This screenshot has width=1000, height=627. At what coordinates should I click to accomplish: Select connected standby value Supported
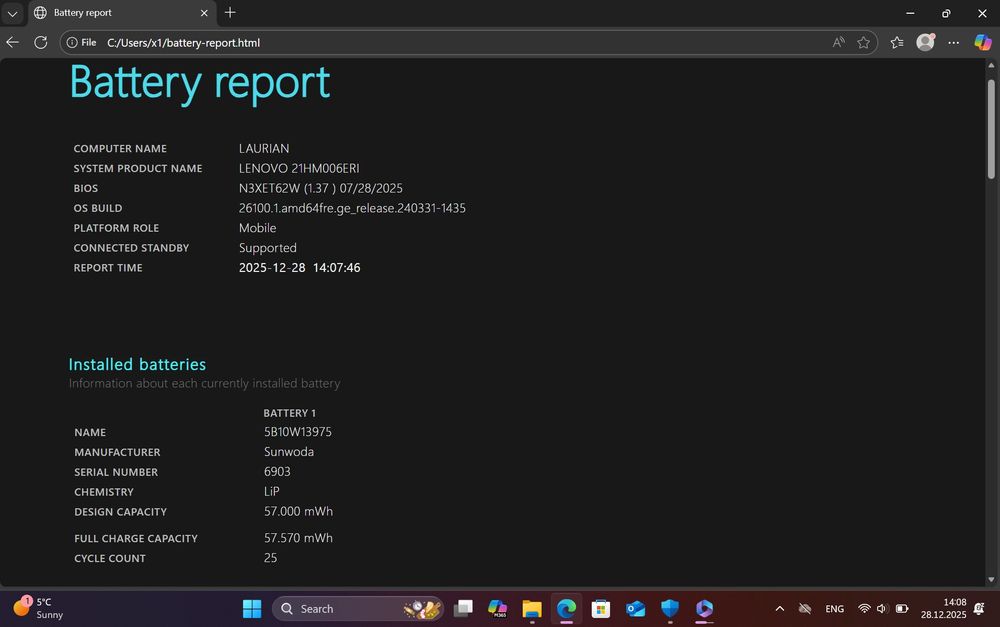pos(268,248)
